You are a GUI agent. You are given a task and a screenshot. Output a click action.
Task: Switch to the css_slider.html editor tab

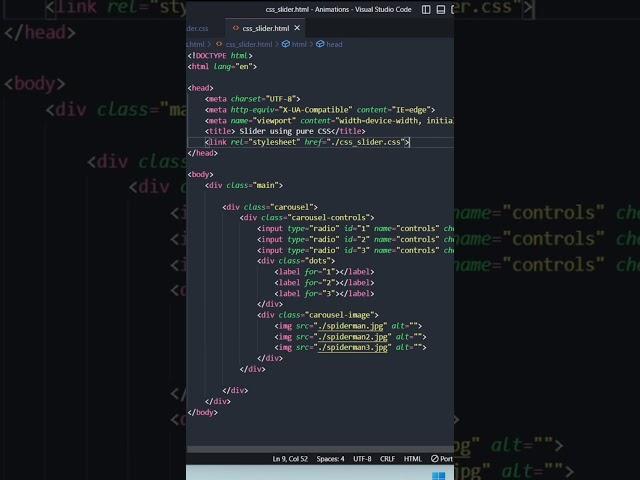[265, 28]
